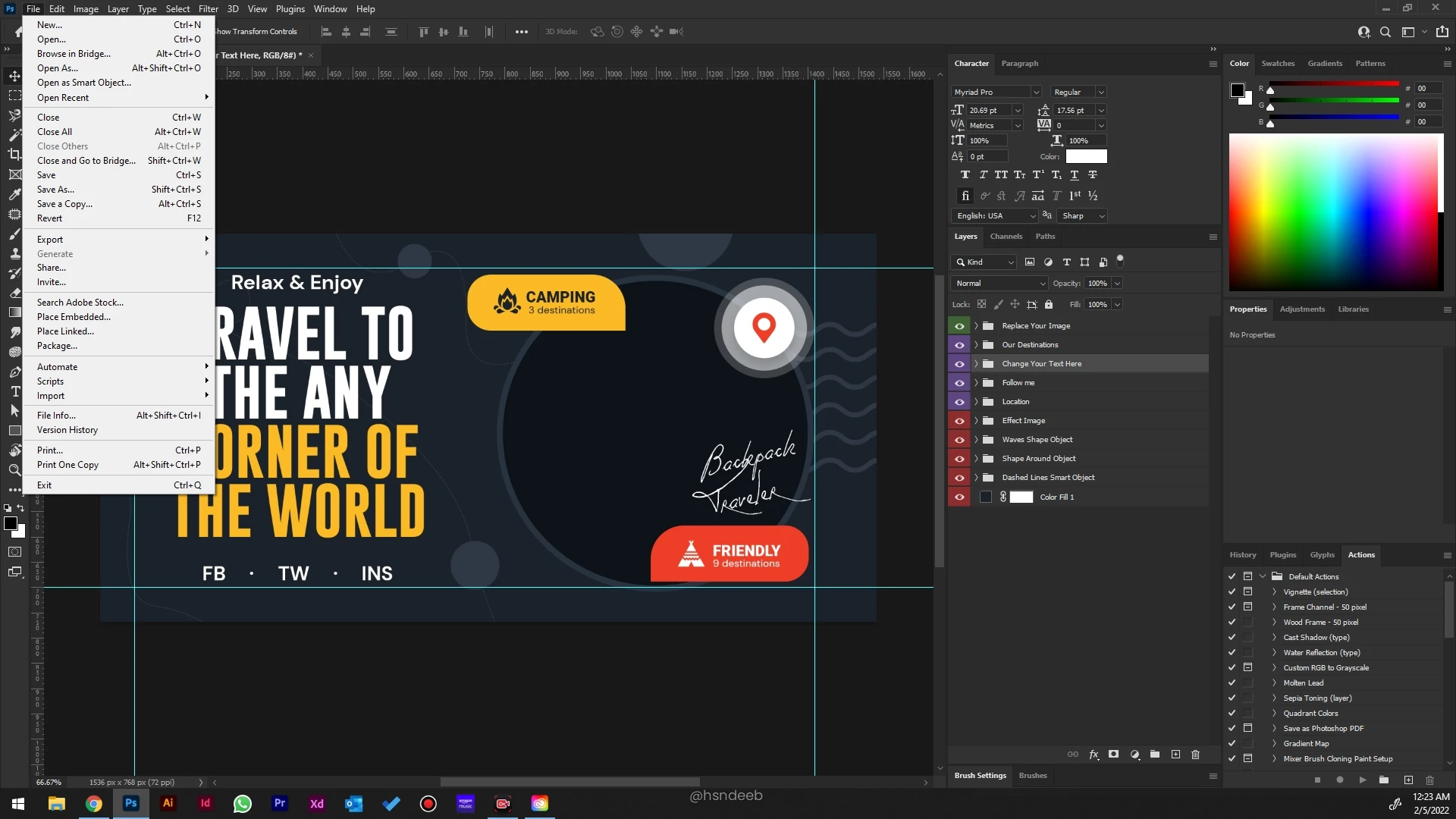Select the Crop tool
This screenshot has width=1456, height=819.
point(14,155)
